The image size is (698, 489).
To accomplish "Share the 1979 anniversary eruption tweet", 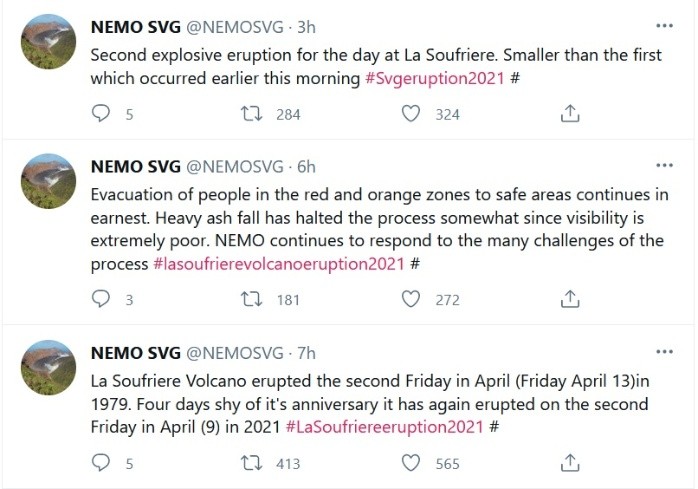I will click(x=570, y=463).
